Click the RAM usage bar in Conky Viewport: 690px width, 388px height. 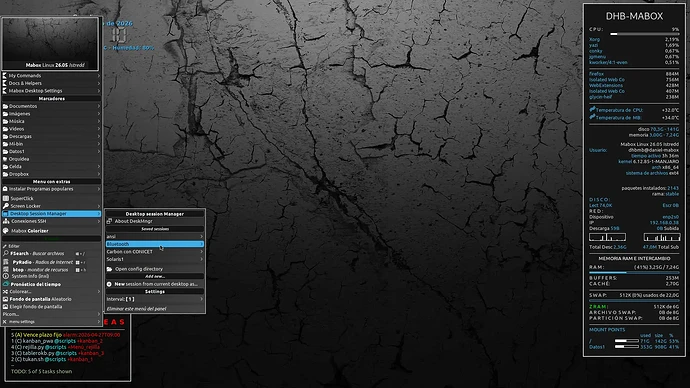click(x=634, y=273)
